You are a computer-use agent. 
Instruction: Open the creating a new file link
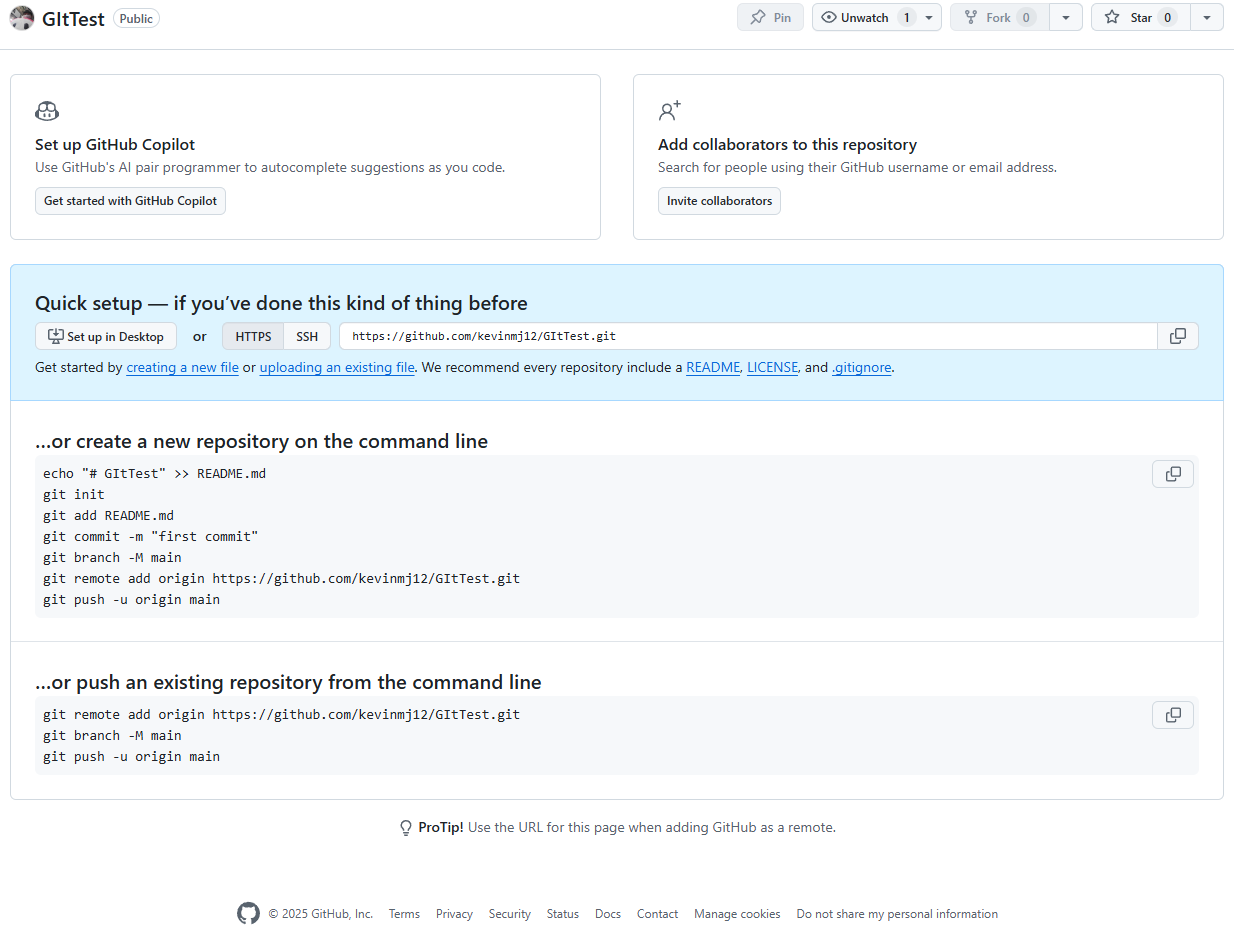click(182, 367)
